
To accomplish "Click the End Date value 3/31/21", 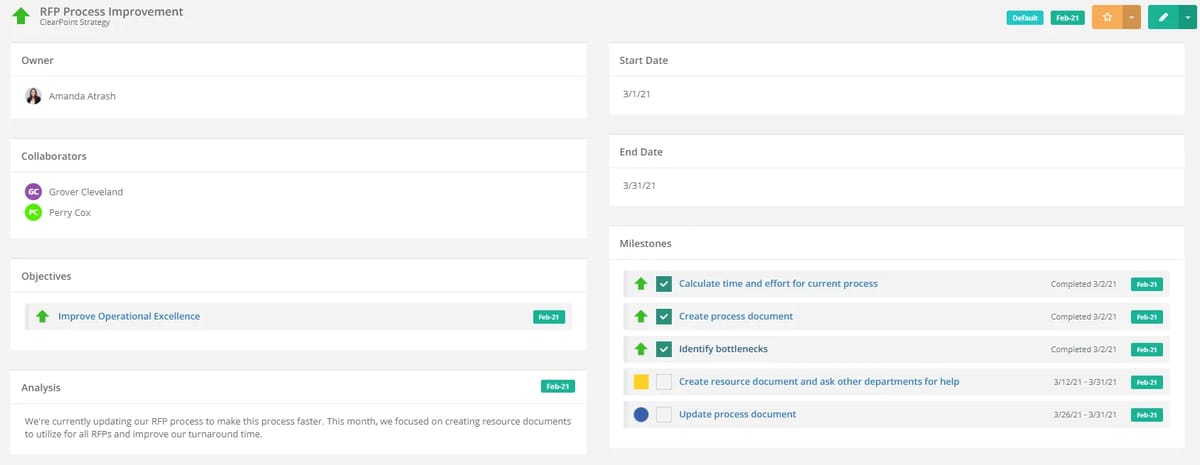I will click(x=640, y=185).
